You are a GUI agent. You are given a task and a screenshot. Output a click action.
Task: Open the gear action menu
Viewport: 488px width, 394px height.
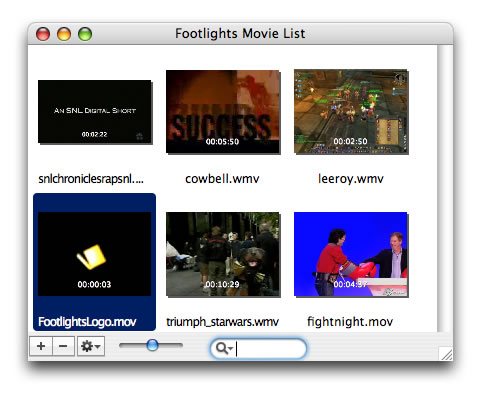(x=91, y=346)
